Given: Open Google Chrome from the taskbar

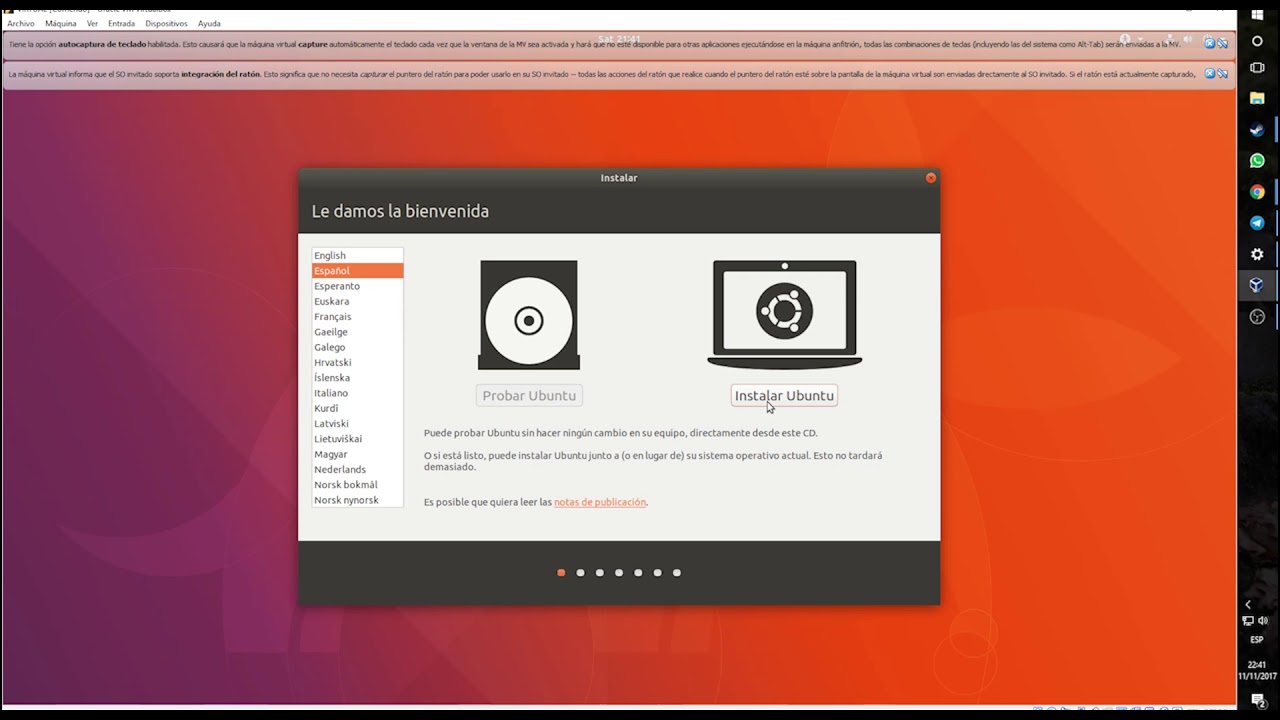Looking at the screenshot, I should coord(1257,192).
